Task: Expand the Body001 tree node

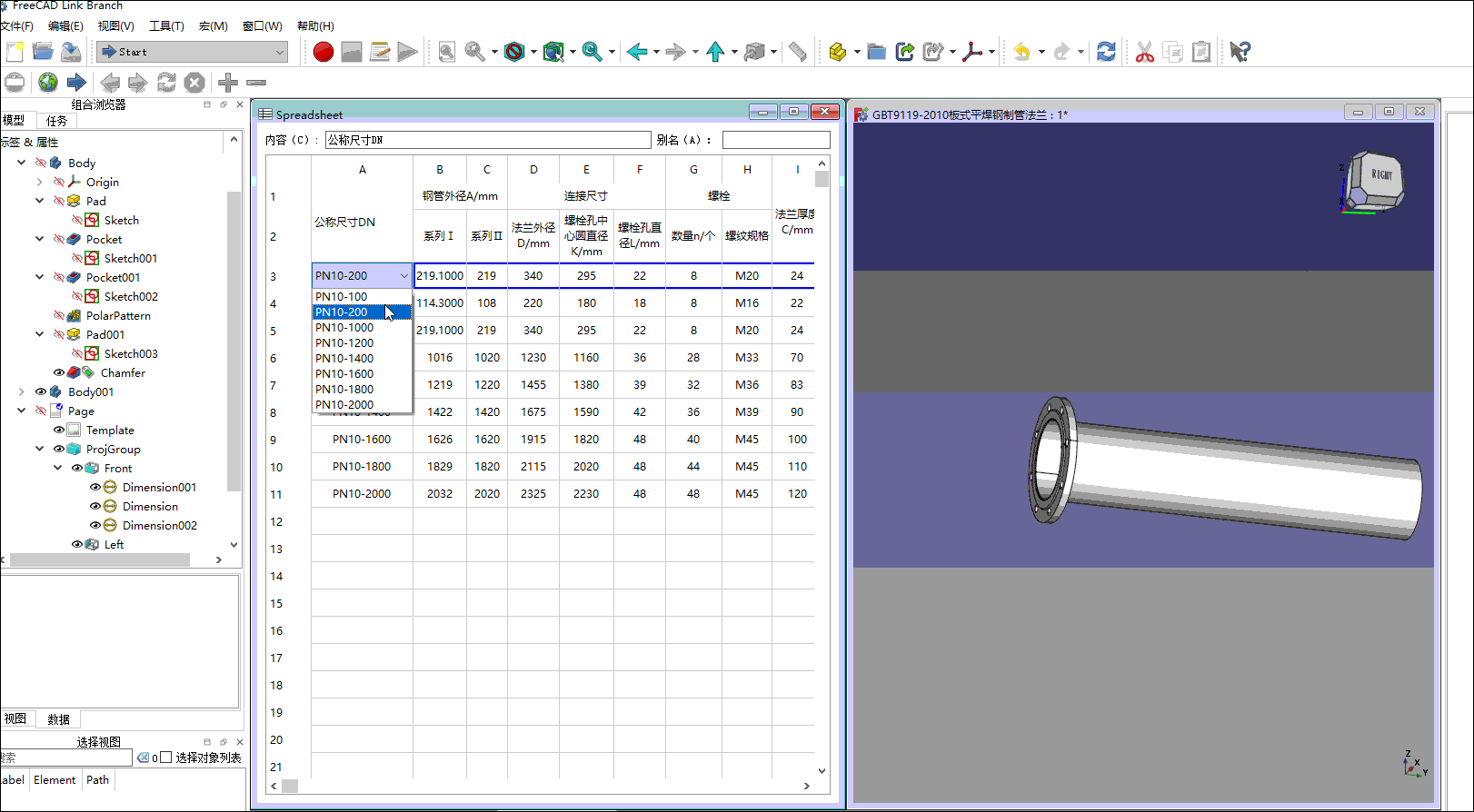Action: pos(22,391)
